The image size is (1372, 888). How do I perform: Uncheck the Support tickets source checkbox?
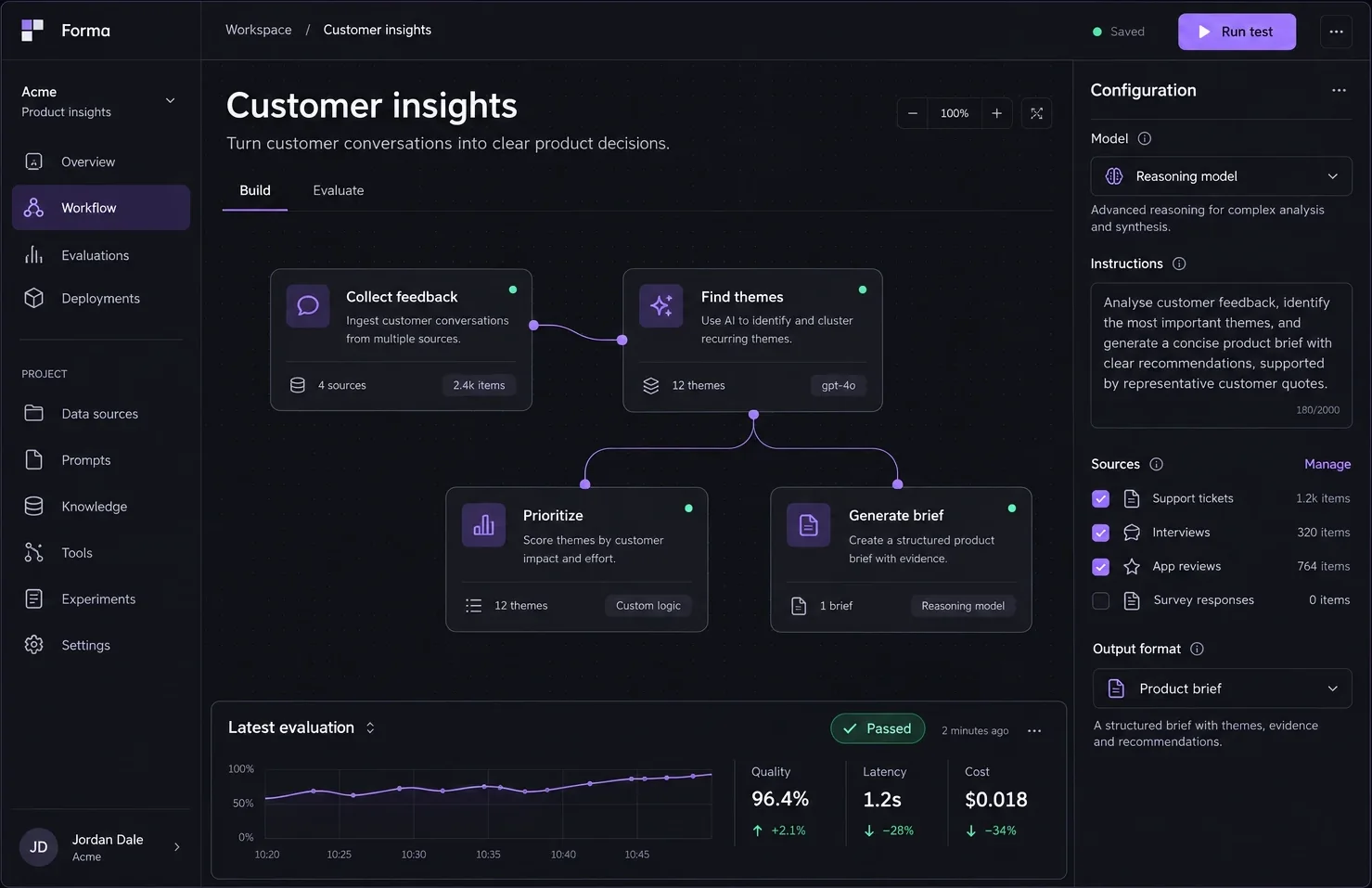(1101, 498)
